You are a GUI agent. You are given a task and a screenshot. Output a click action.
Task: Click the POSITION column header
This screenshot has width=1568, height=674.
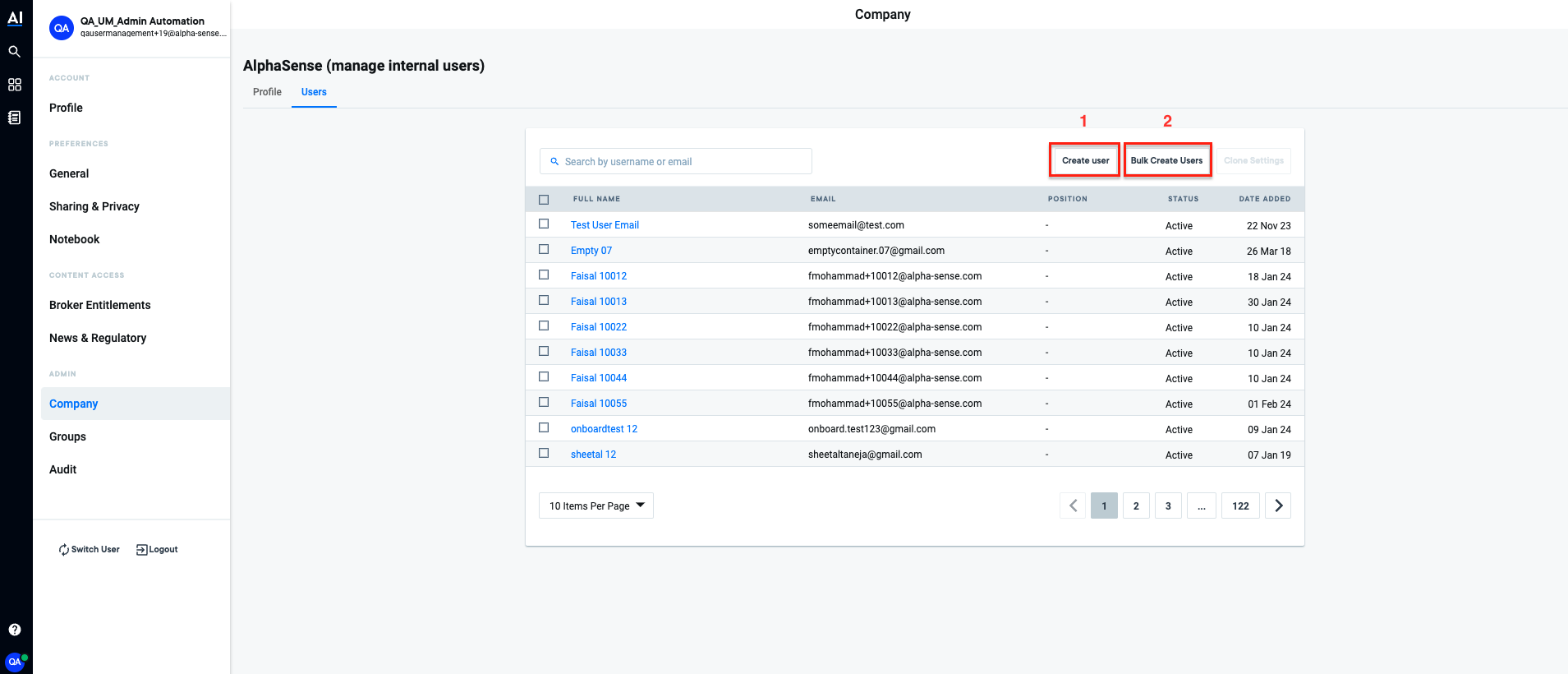click(1068, 199)
